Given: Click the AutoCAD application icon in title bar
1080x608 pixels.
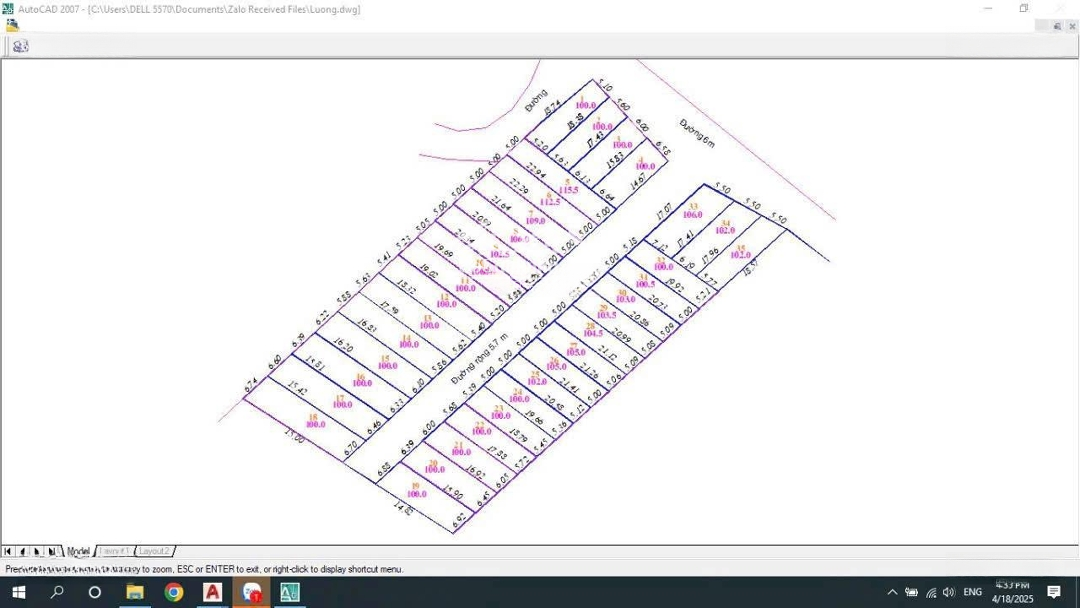Looking at the screenshot, I should click(x=8, y=9).
